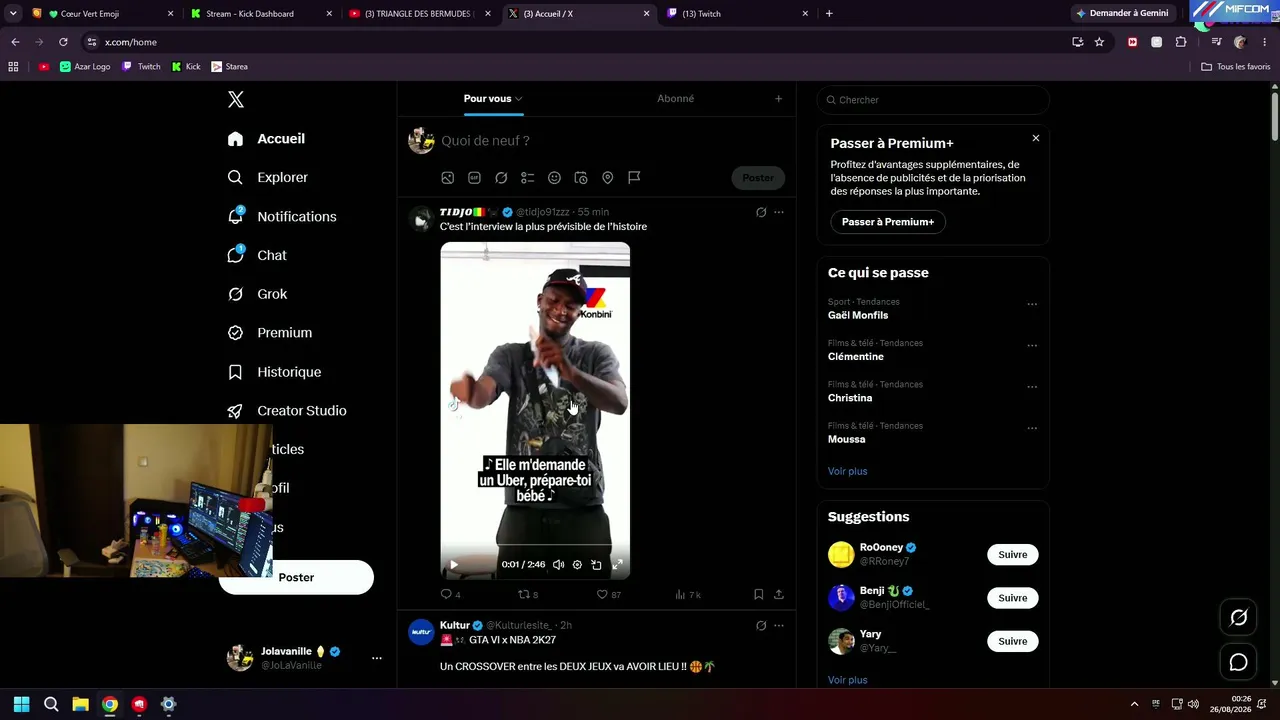Repost the TIDJO interview post
This screenshot has width=1280, height=720.
523,594
